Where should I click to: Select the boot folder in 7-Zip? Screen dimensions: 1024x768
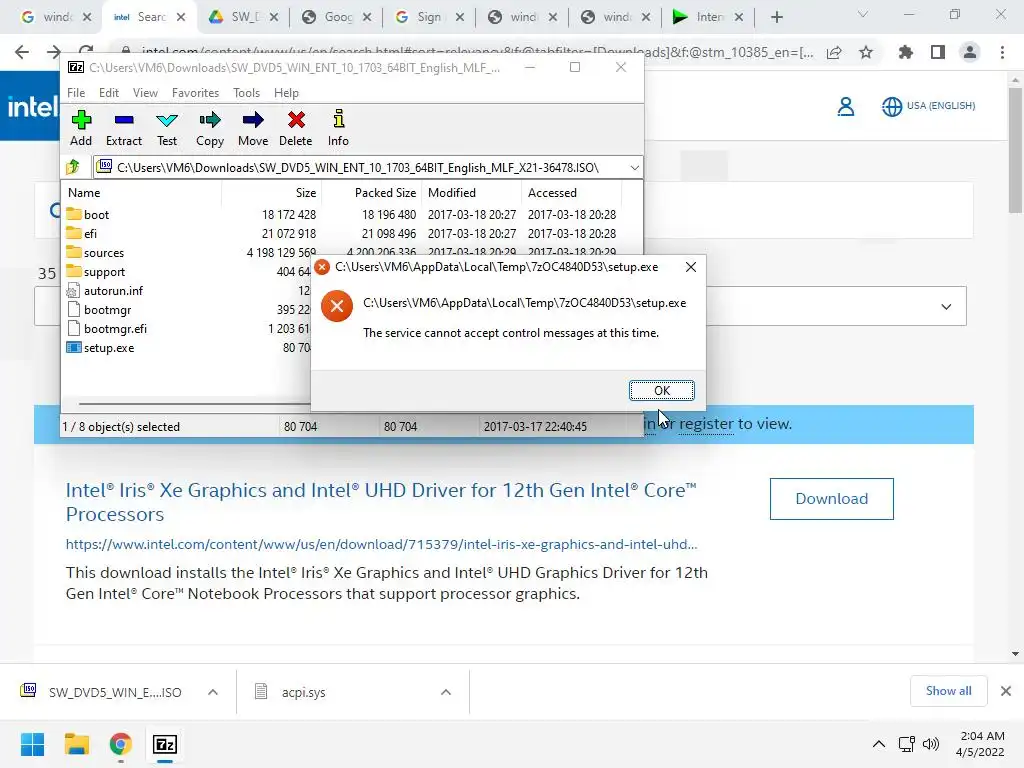click(96, 214)
